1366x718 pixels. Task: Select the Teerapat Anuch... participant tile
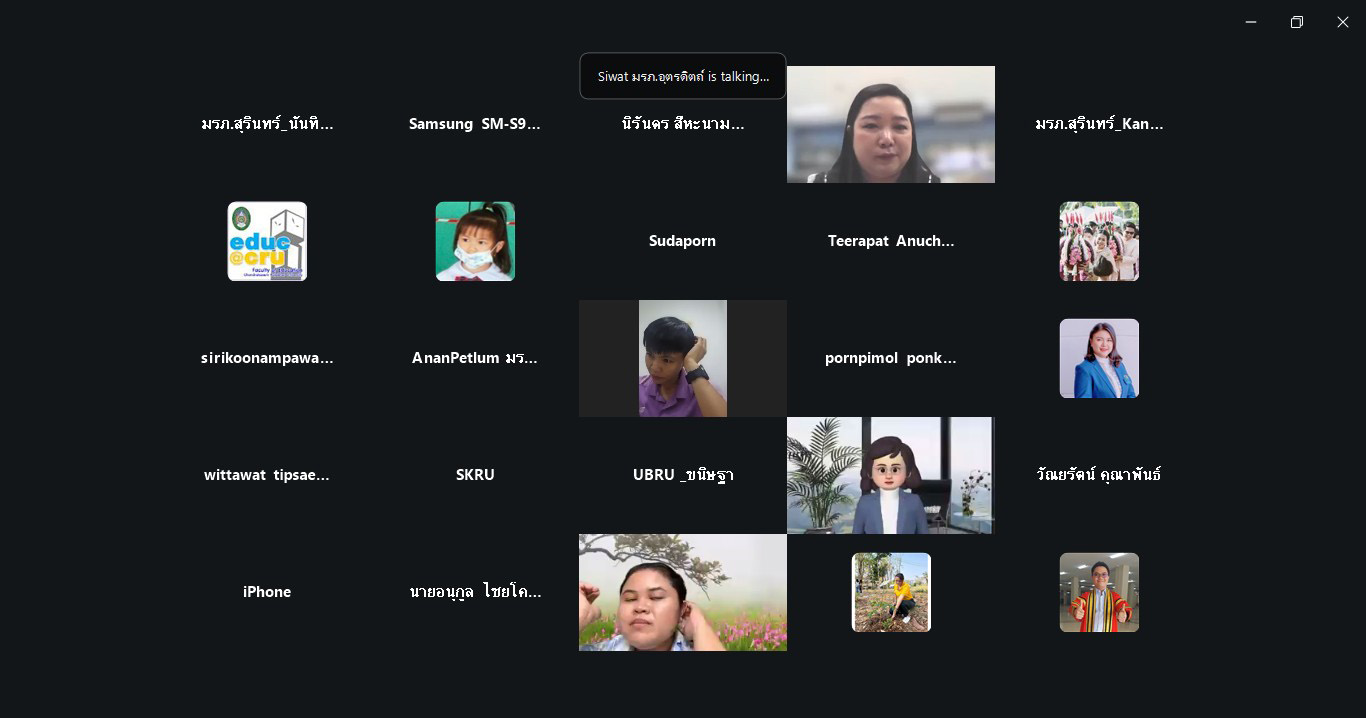point(891,241)
